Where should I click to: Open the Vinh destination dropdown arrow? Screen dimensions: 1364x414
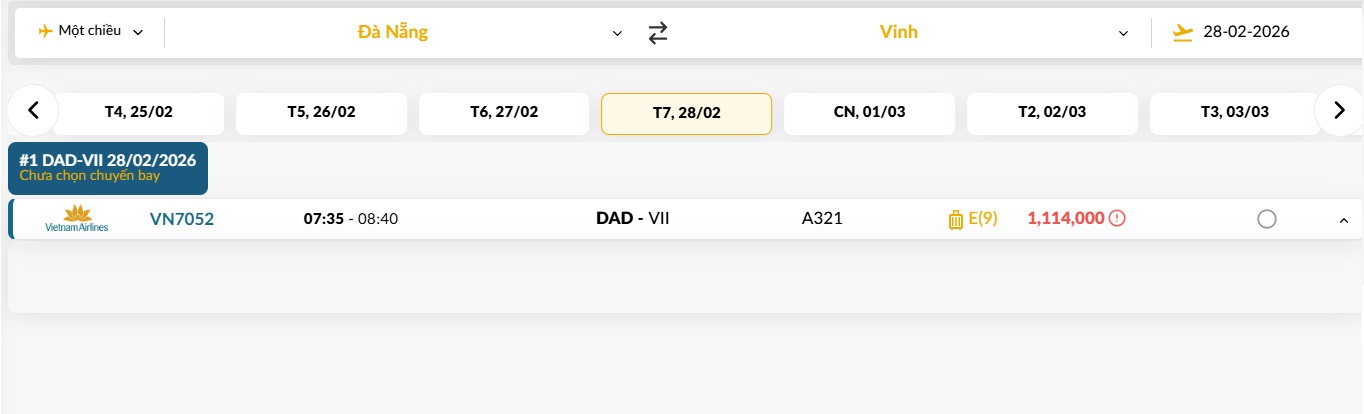(x=1123, y=33)
